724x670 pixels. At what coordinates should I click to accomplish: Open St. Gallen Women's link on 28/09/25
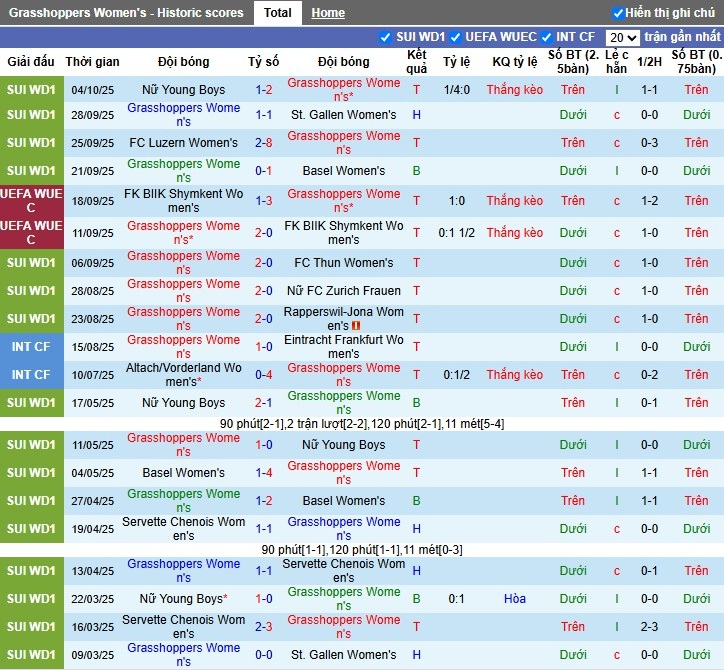(343, 115)
